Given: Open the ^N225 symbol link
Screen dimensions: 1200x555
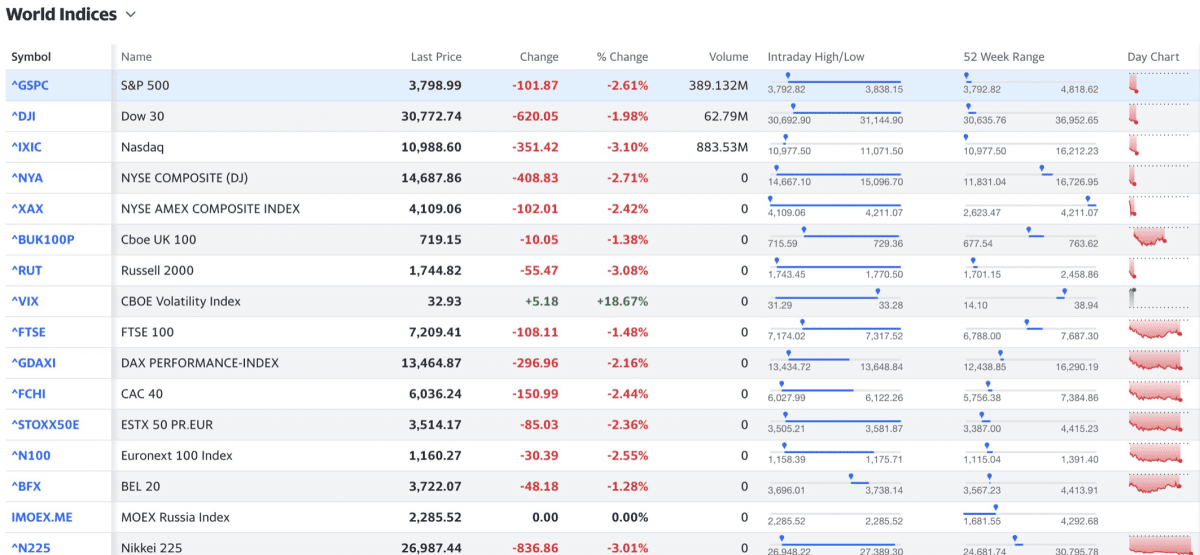Looking at the screenshot, I should pos(31,548).
